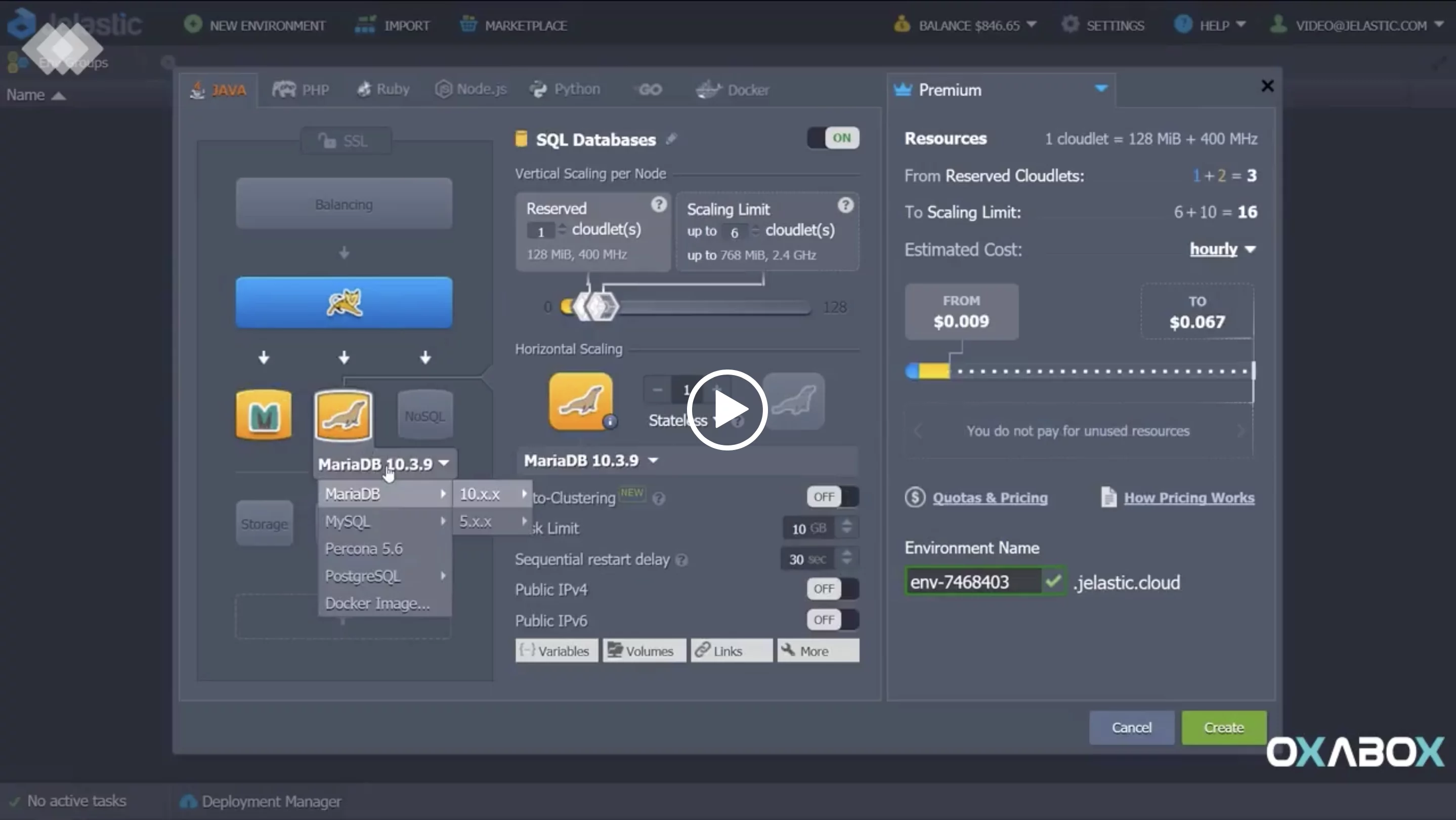The height and width of the screenshot is (820, 1456).
Task: Click the Env Groups icon
Action: (17, 62)
